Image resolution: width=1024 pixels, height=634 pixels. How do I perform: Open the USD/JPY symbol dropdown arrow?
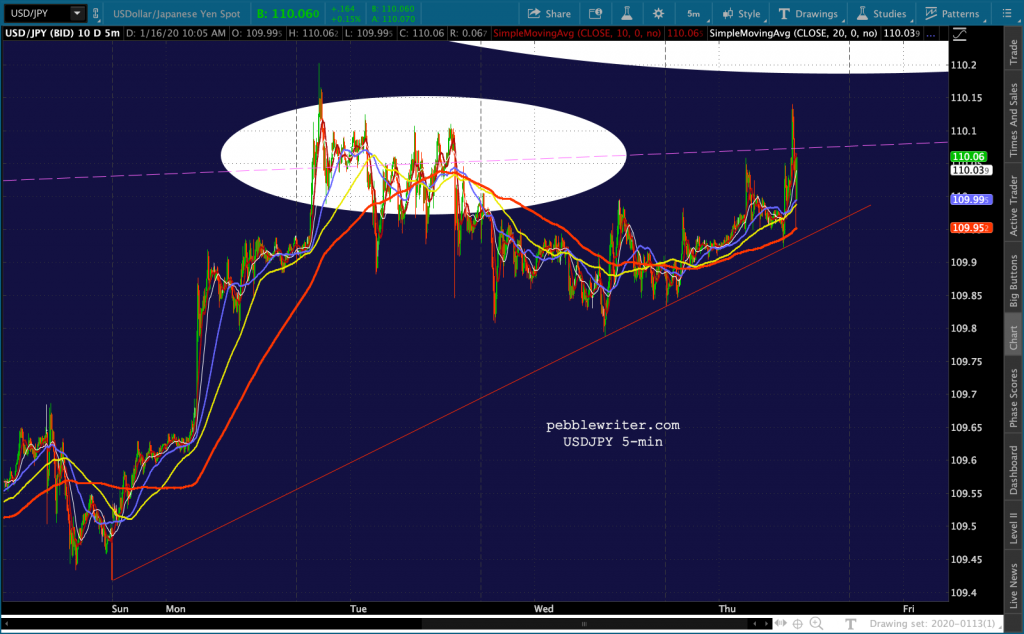(x=77, y=13)
